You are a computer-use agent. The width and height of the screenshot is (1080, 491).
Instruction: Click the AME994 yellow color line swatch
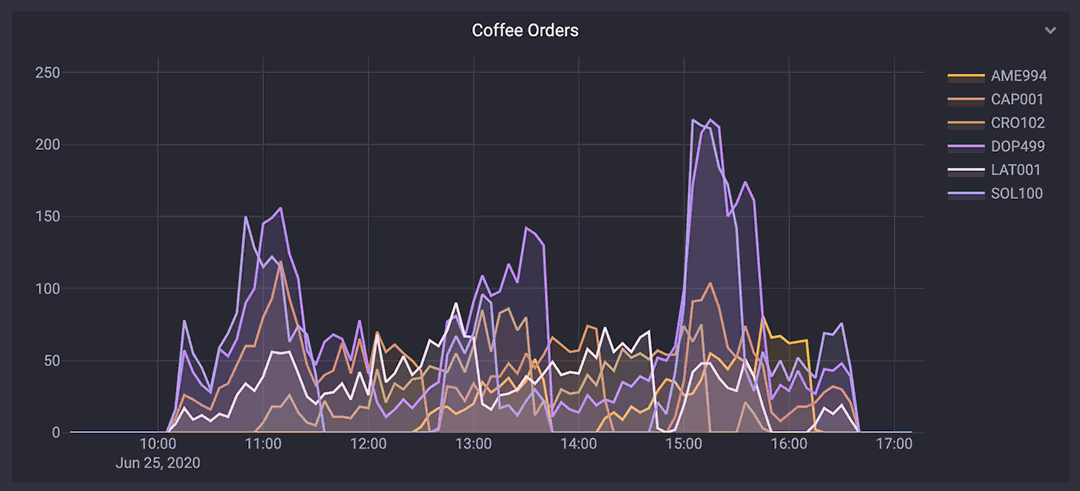click(966, 76)
